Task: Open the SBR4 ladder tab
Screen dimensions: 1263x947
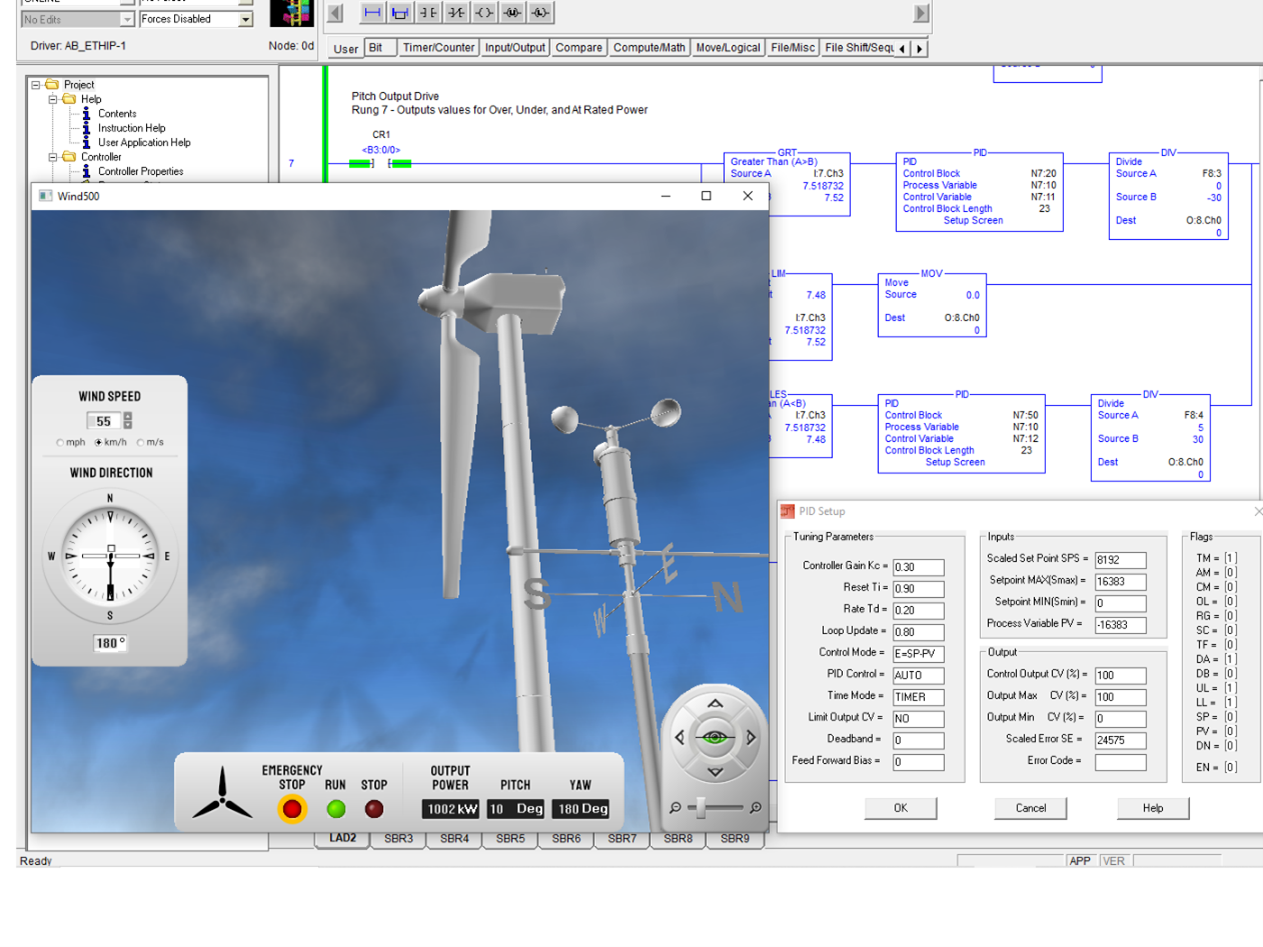Action: (x=456, y=840)
